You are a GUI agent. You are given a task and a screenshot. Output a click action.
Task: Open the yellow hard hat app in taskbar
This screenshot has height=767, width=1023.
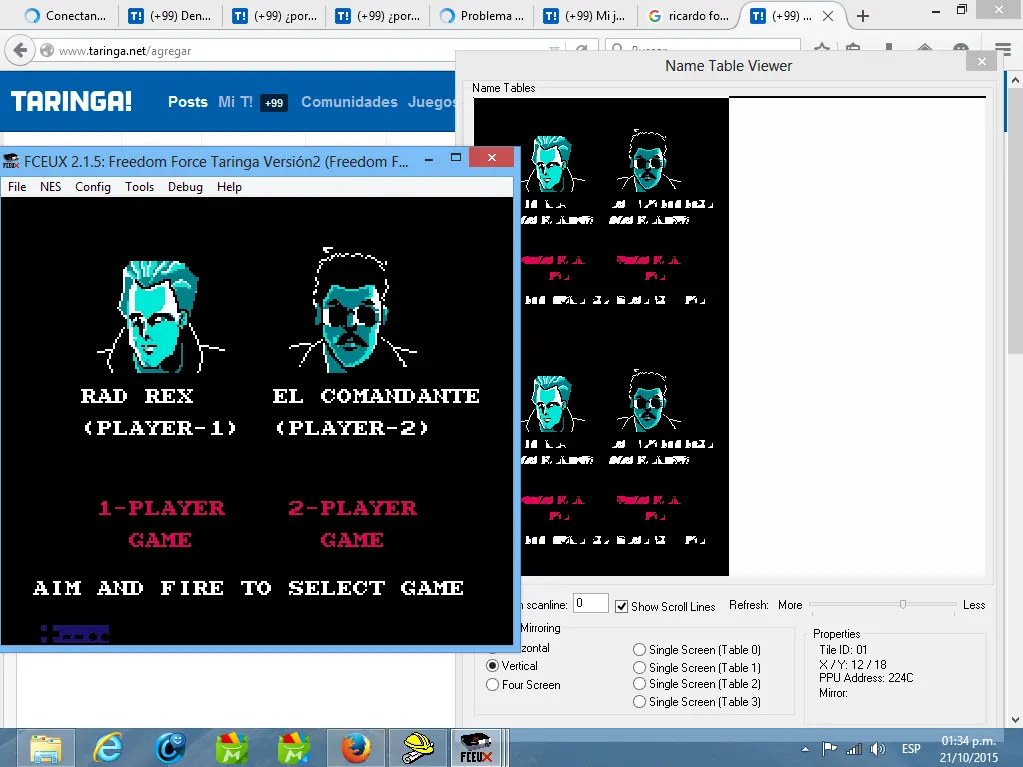[x=418, y=748]
